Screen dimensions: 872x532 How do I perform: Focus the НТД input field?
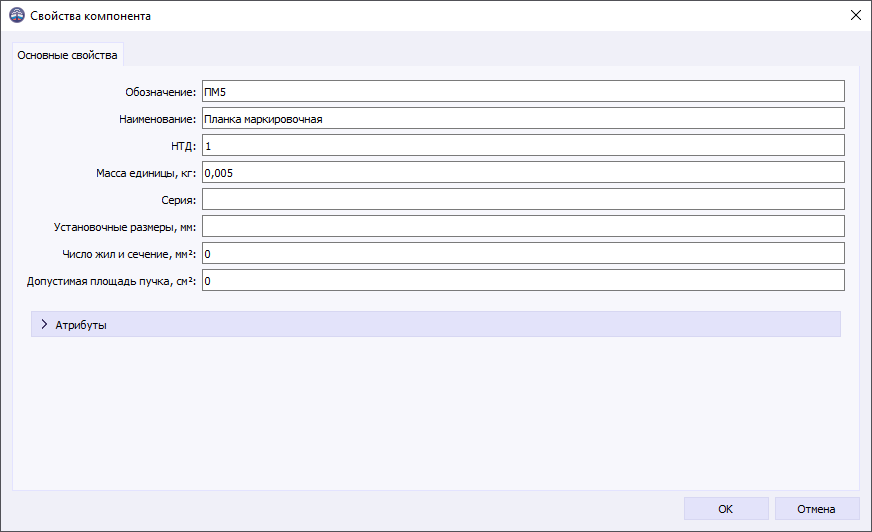point(523,146)
